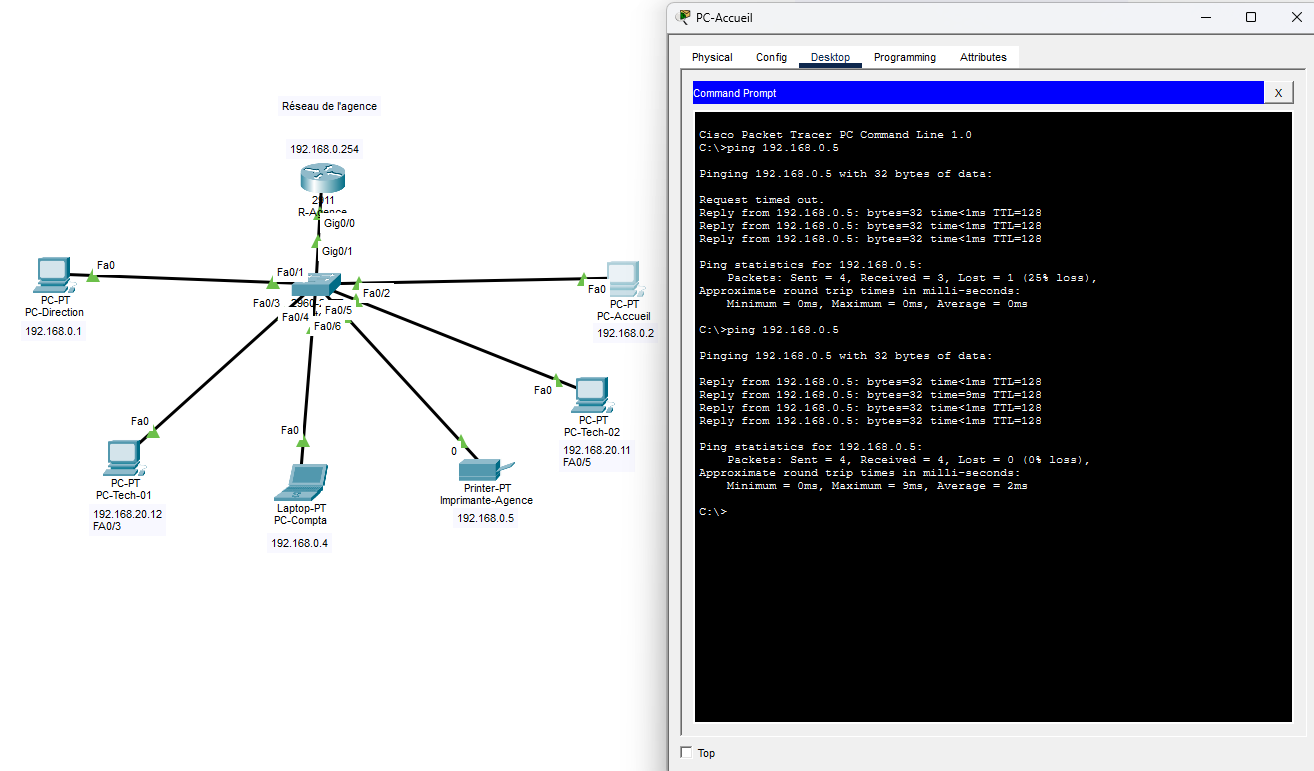Select the printer's 192.168.0.5 label
The height and width of the screenshot is (771, 1314).
486,518
